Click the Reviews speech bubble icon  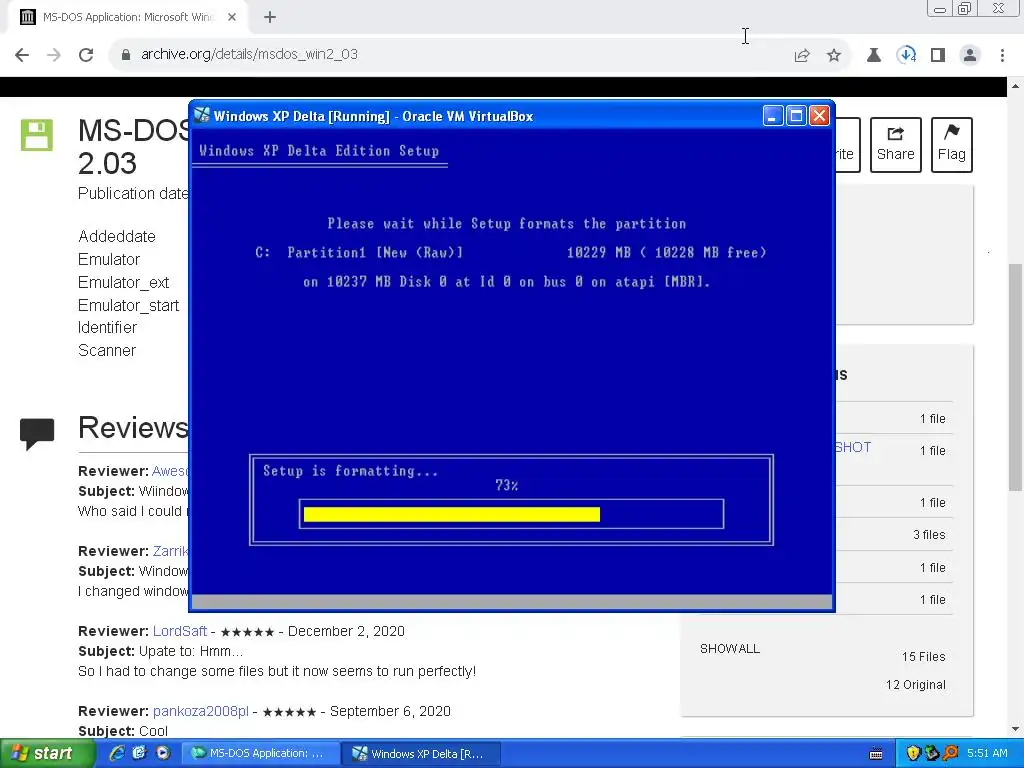coord(37,434)
